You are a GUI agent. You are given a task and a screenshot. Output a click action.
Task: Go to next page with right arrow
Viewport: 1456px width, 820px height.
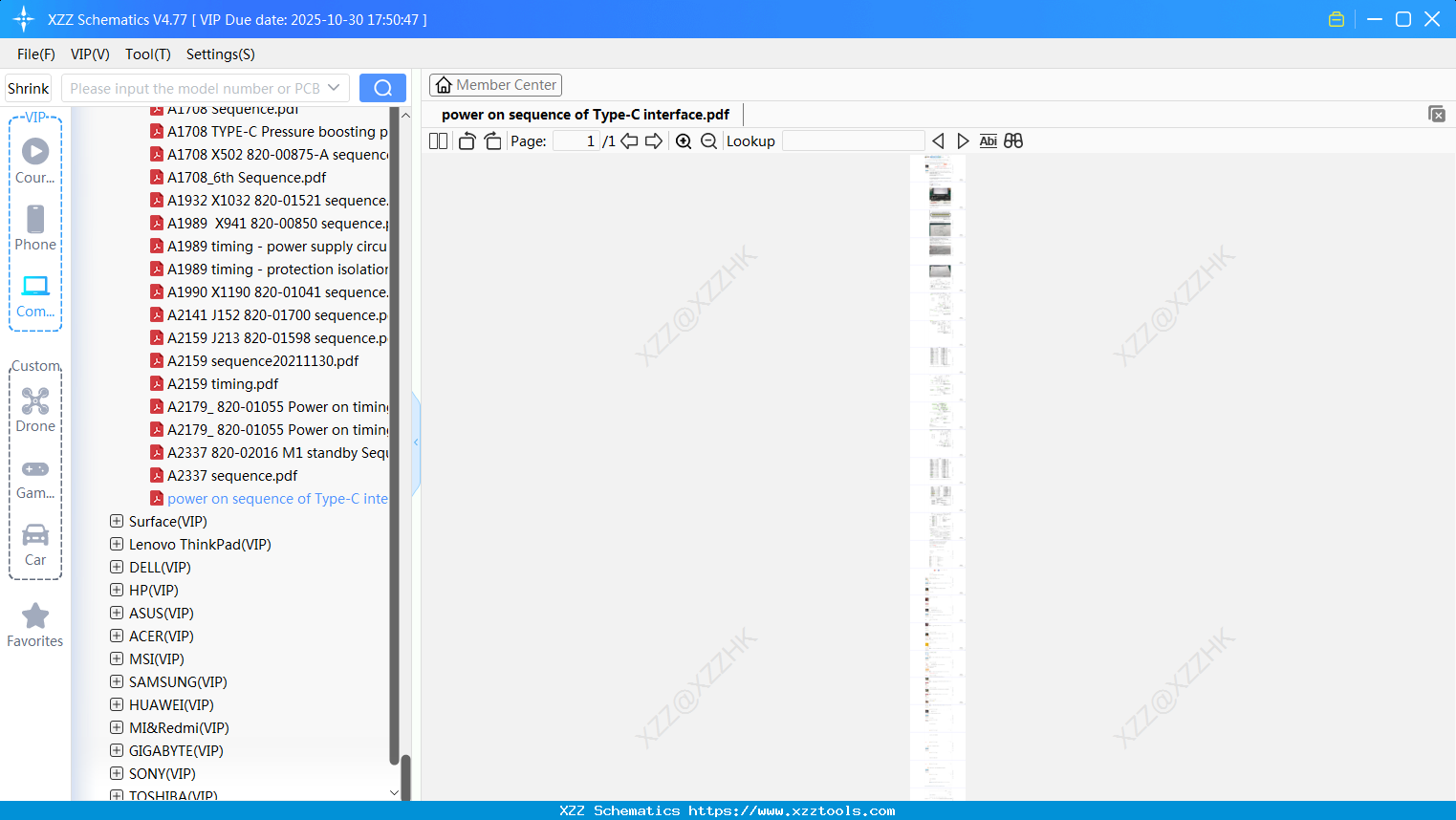654,141
